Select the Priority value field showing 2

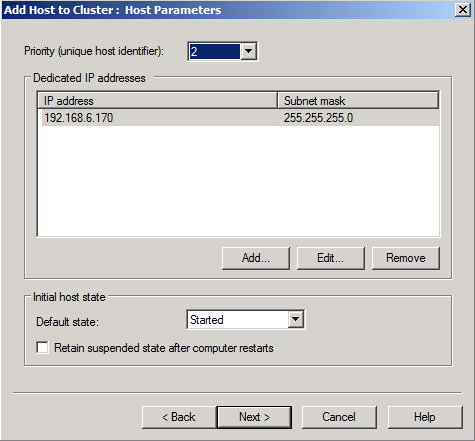coord(214,51)
